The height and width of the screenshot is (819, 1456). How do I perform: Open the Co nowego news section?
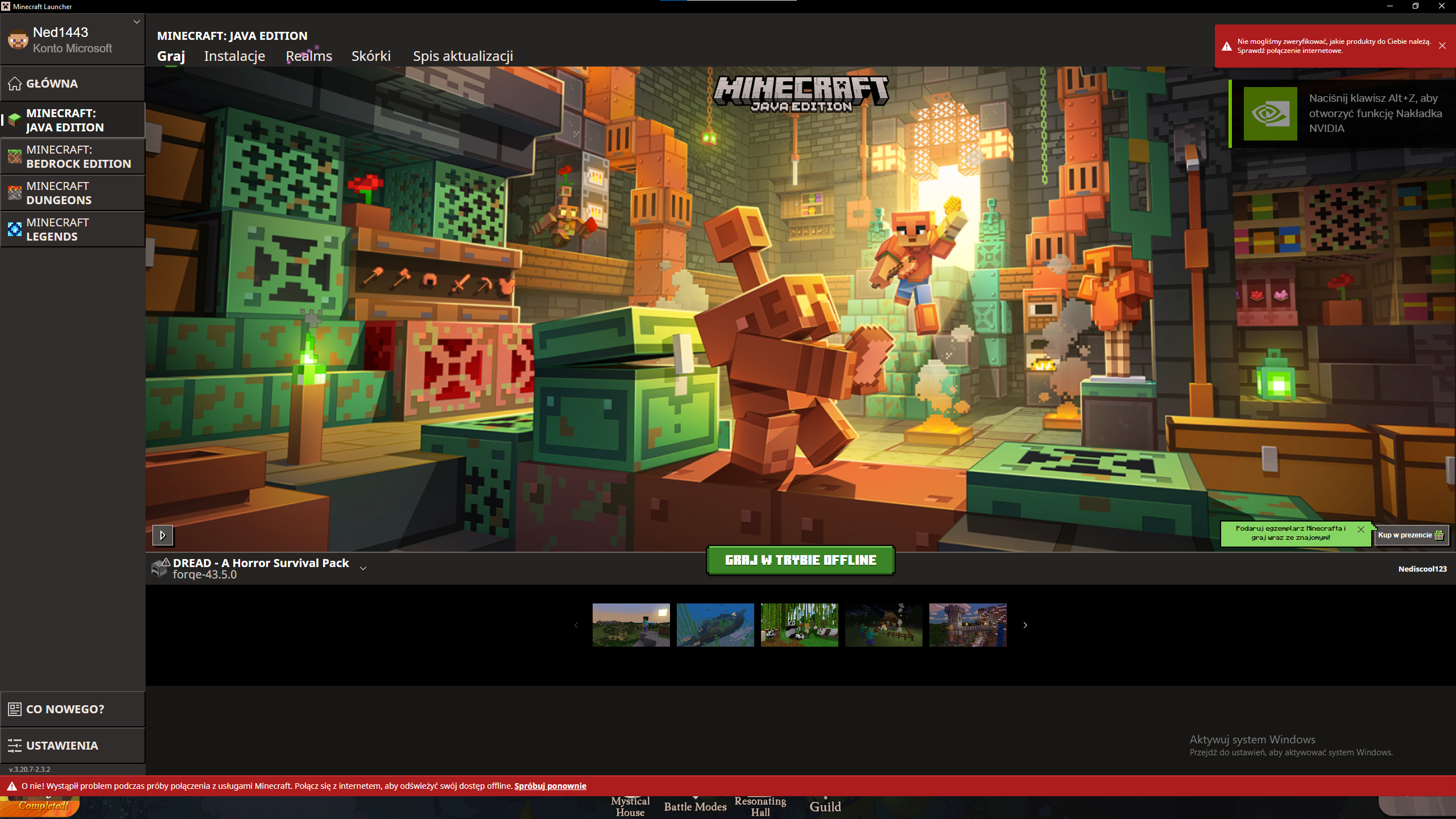[x=65, y=709]
